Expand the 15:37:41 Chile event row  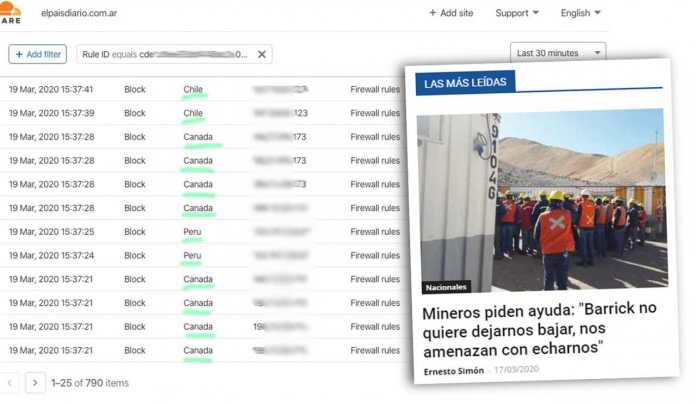(150, 89)
